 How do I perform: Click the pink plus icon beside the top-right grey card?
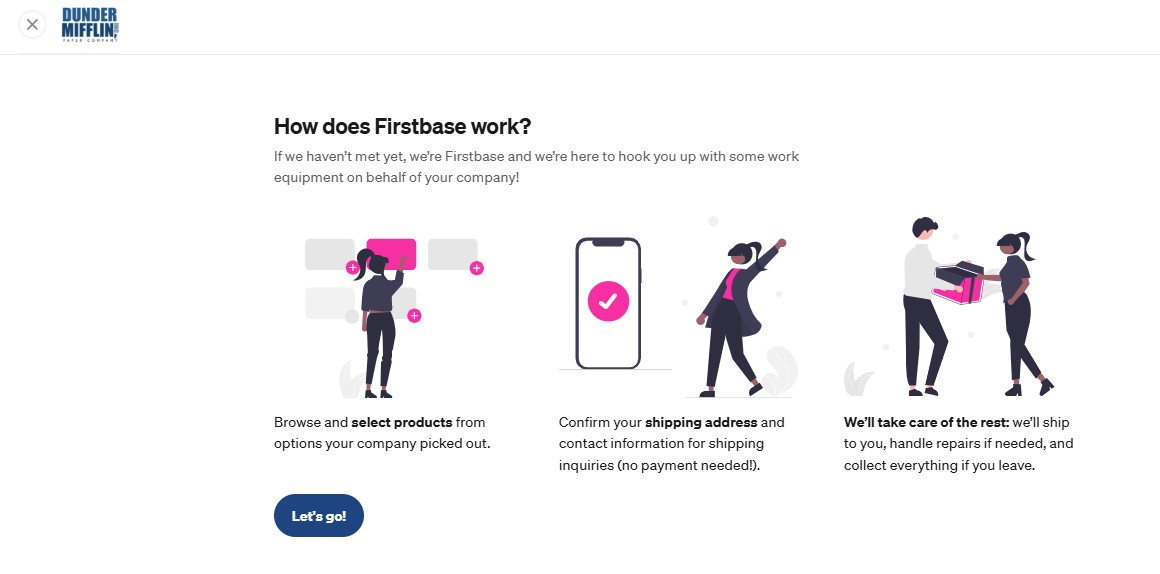tap(476, 268)
